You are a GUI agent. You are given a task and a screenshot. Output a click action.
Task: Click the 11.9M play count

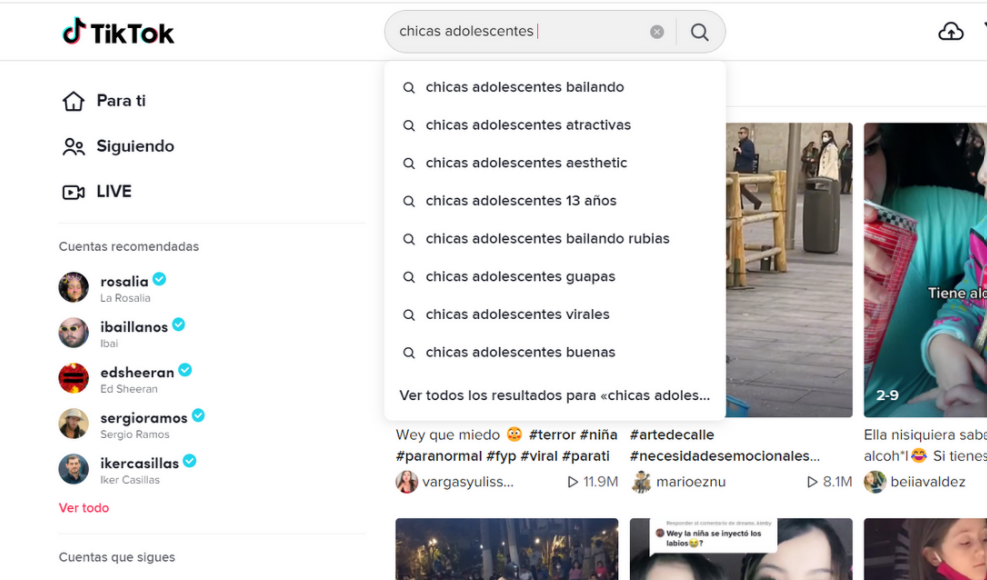click(592, 482)
